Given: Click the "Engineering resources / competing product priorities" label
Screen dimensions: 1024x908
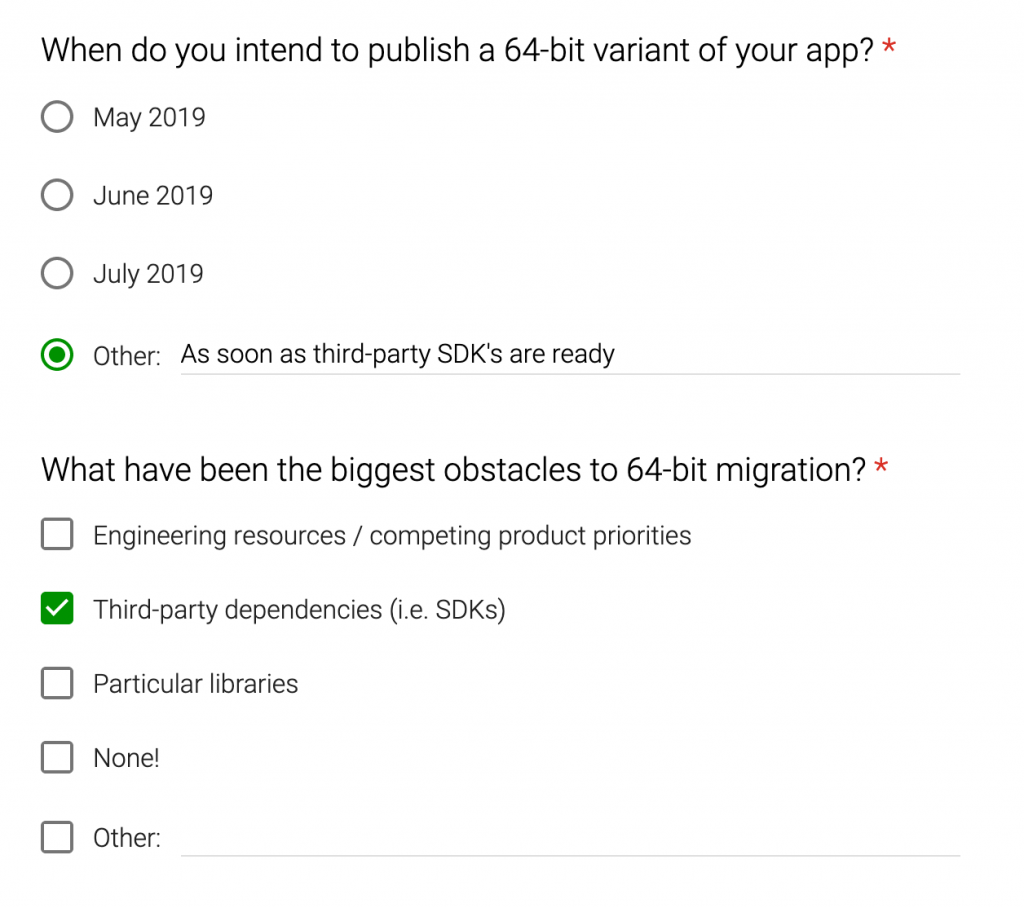Looking at the screenshot, I should tap(392, 535).
